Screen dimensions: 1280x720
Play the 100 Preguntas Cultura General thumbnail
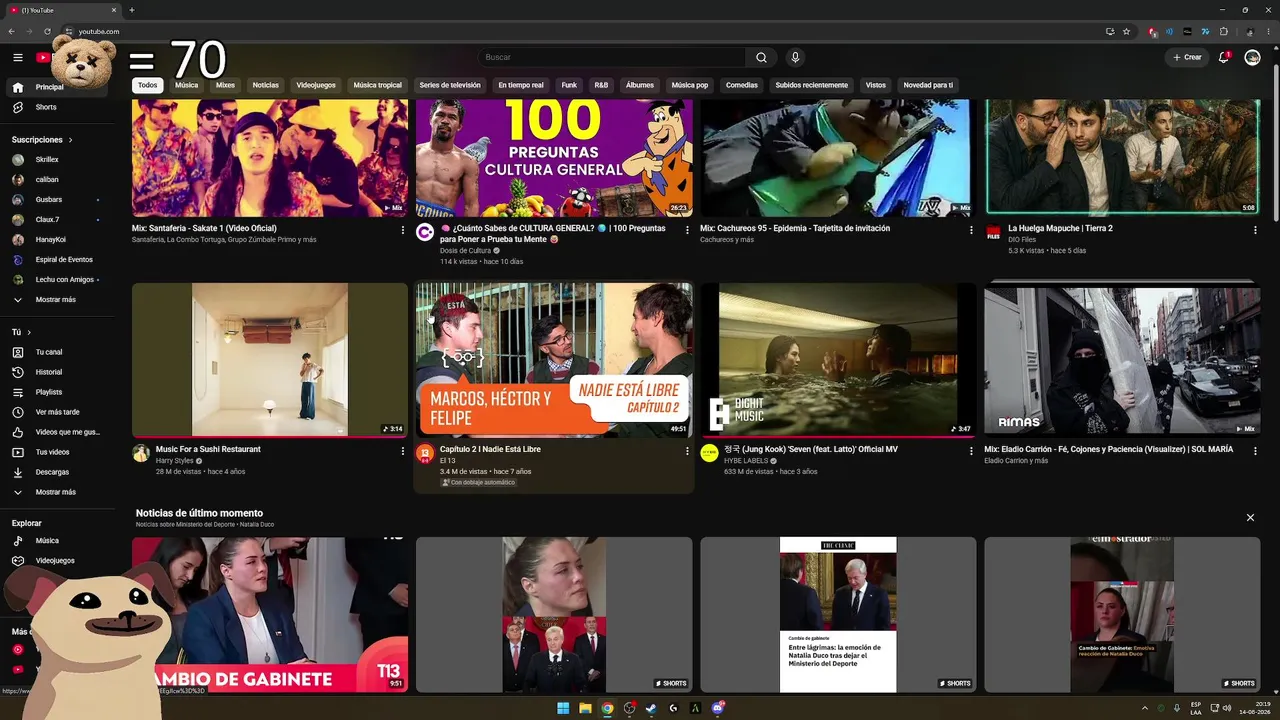click(x=554, y=158)
